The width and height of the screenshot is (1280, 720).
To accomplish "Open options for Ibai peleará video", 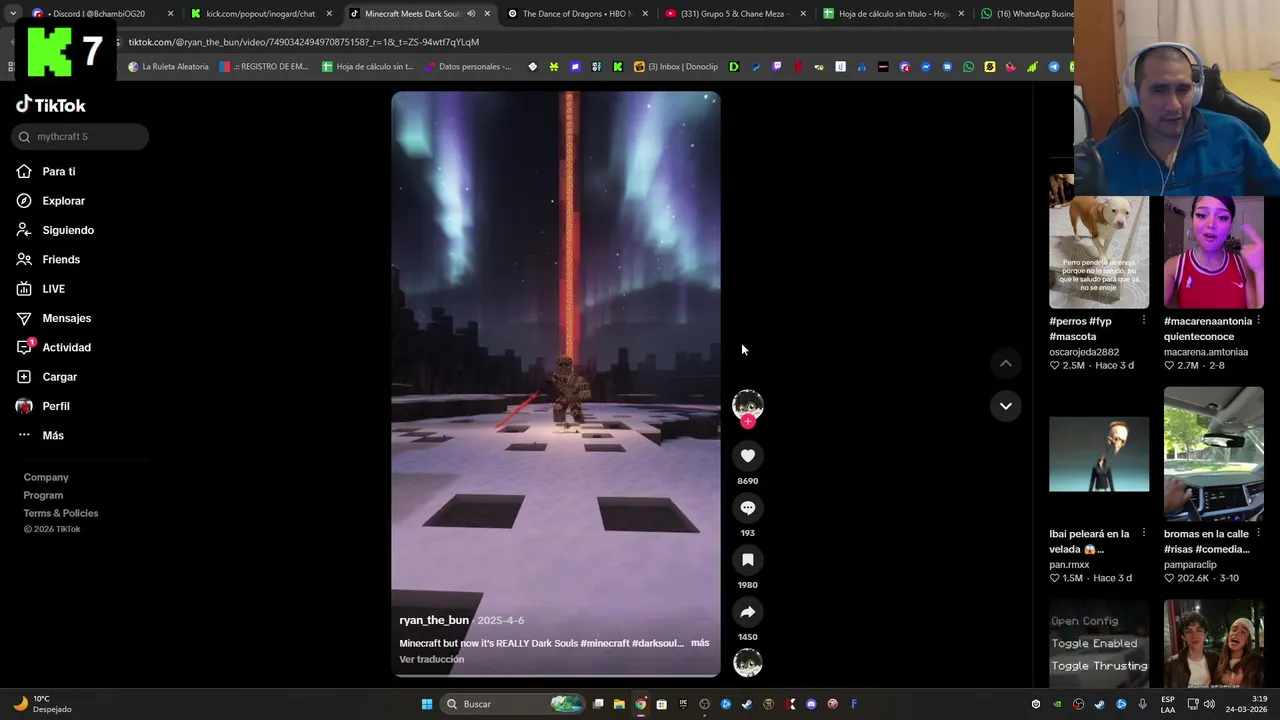I will pos(1143,533).
